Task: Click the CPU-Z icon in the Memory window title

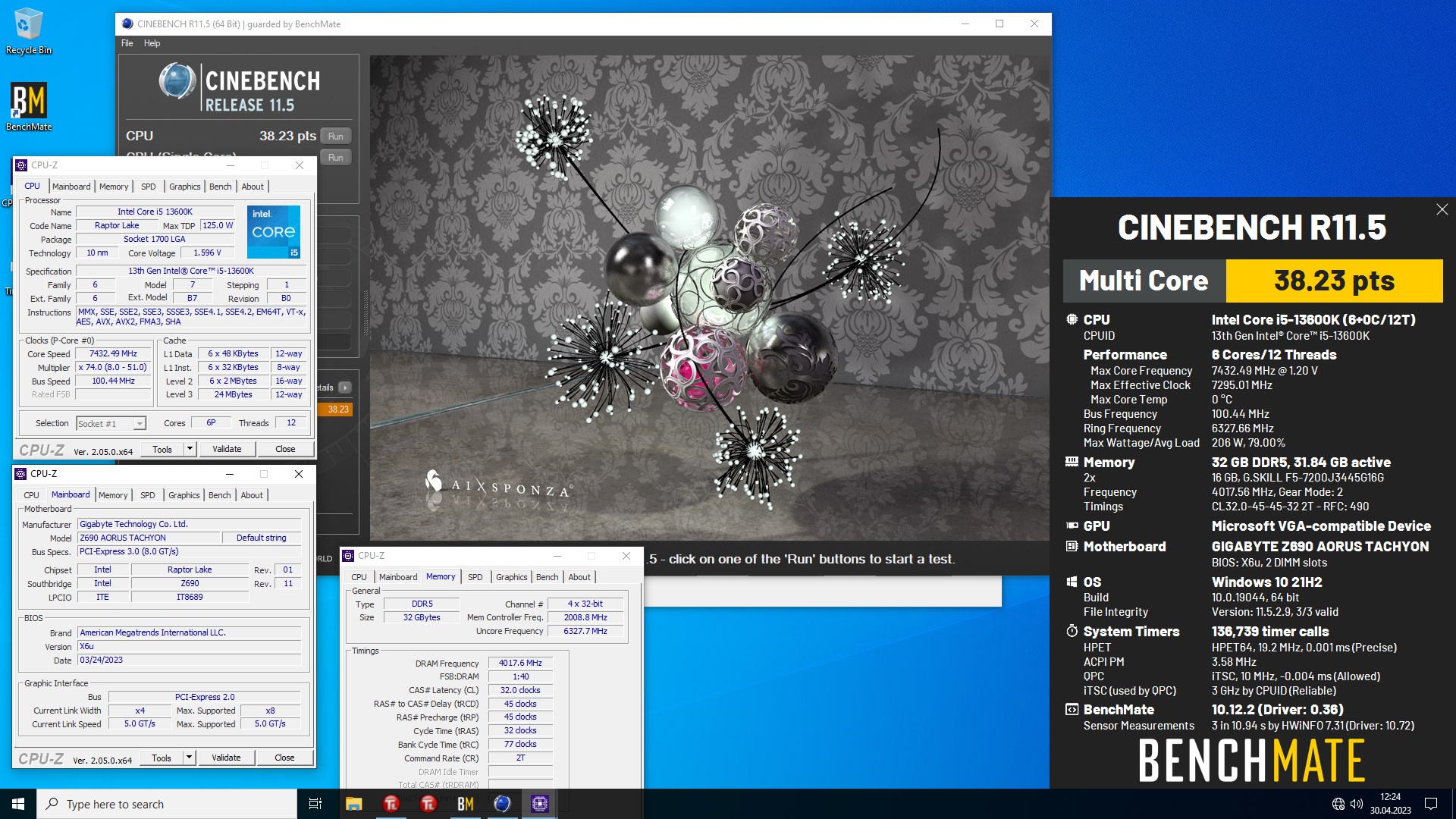Action: 349,556
